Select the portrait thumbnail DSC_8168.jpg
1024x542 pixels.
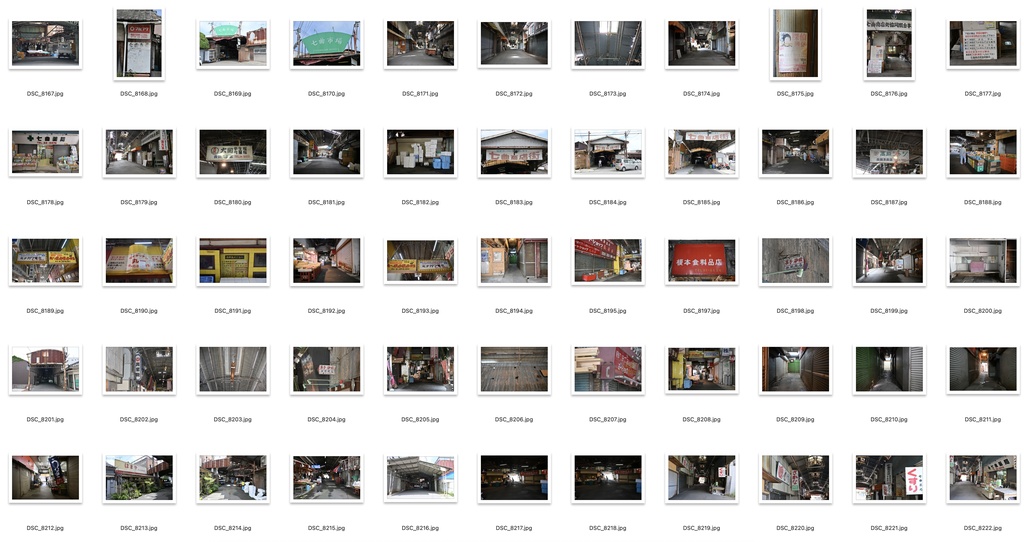(x=139, y=44)
